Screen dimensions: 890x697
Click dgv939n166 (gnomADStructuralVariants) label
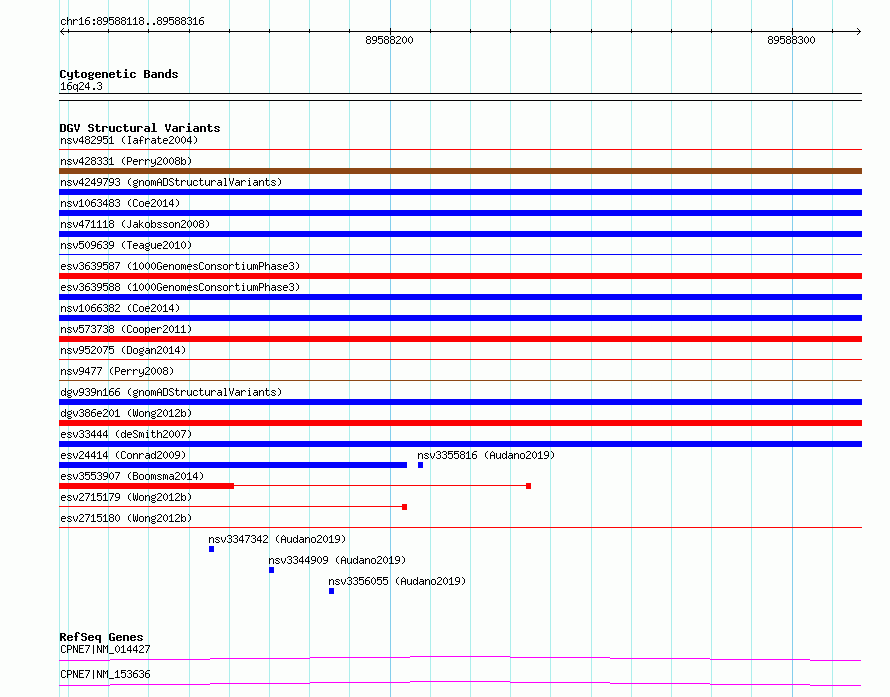click(171, 392)
